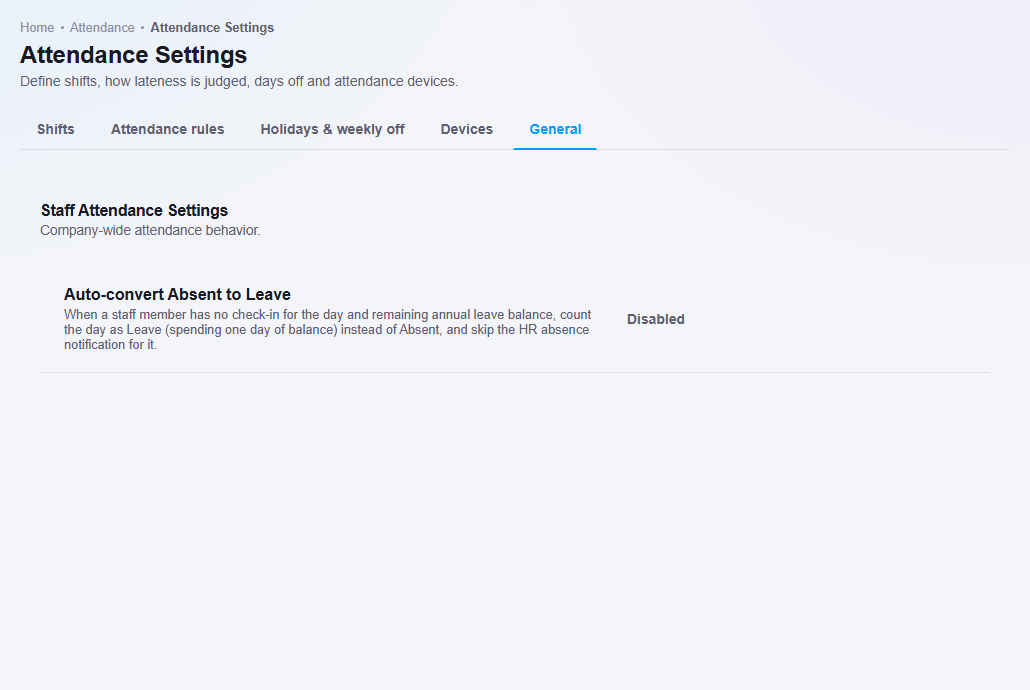Click the Attendance Settings breadcrumb item
Screen dimensions: 1030x690
212,28
